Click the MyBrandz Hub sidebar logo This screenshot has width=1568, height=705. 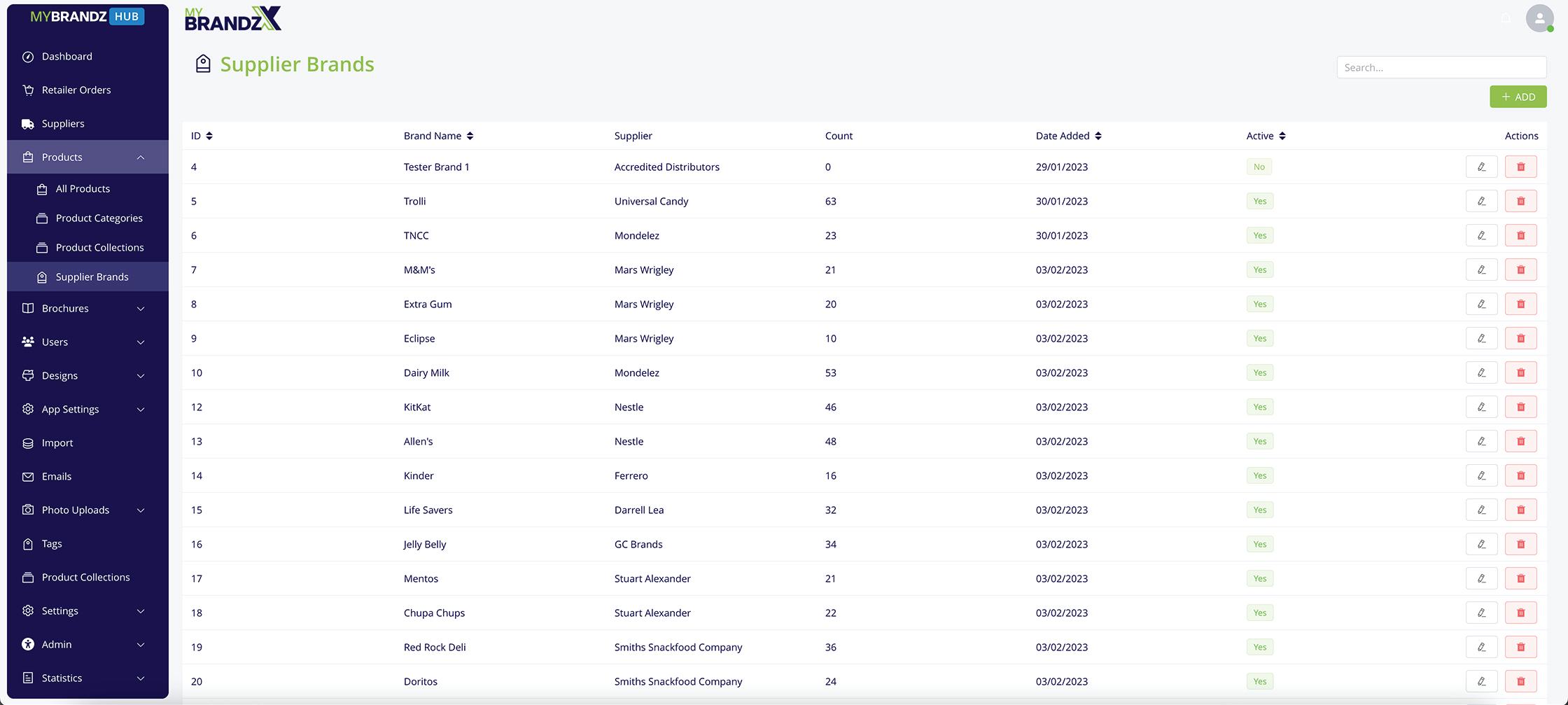click(x=87, y=16)
